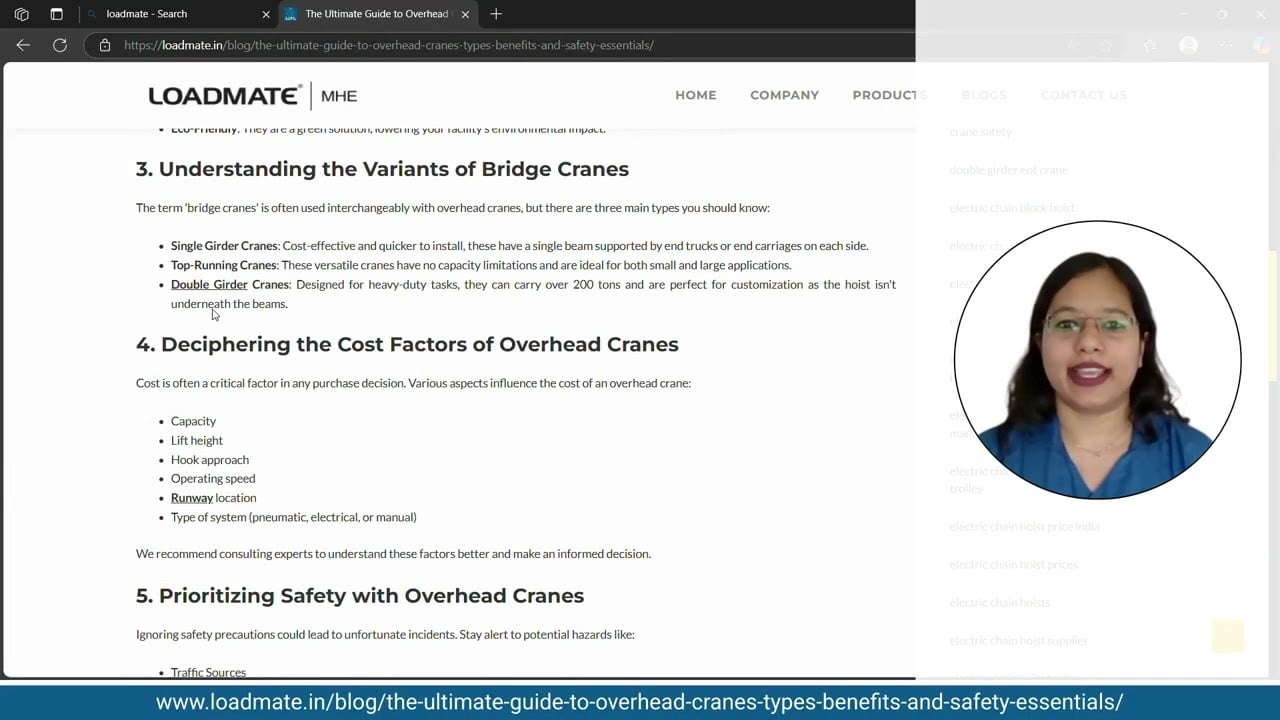The width and height of the screenshot is (1280, 720).
Task: Open the tab actions menu icon
Action: click(56, 14)
